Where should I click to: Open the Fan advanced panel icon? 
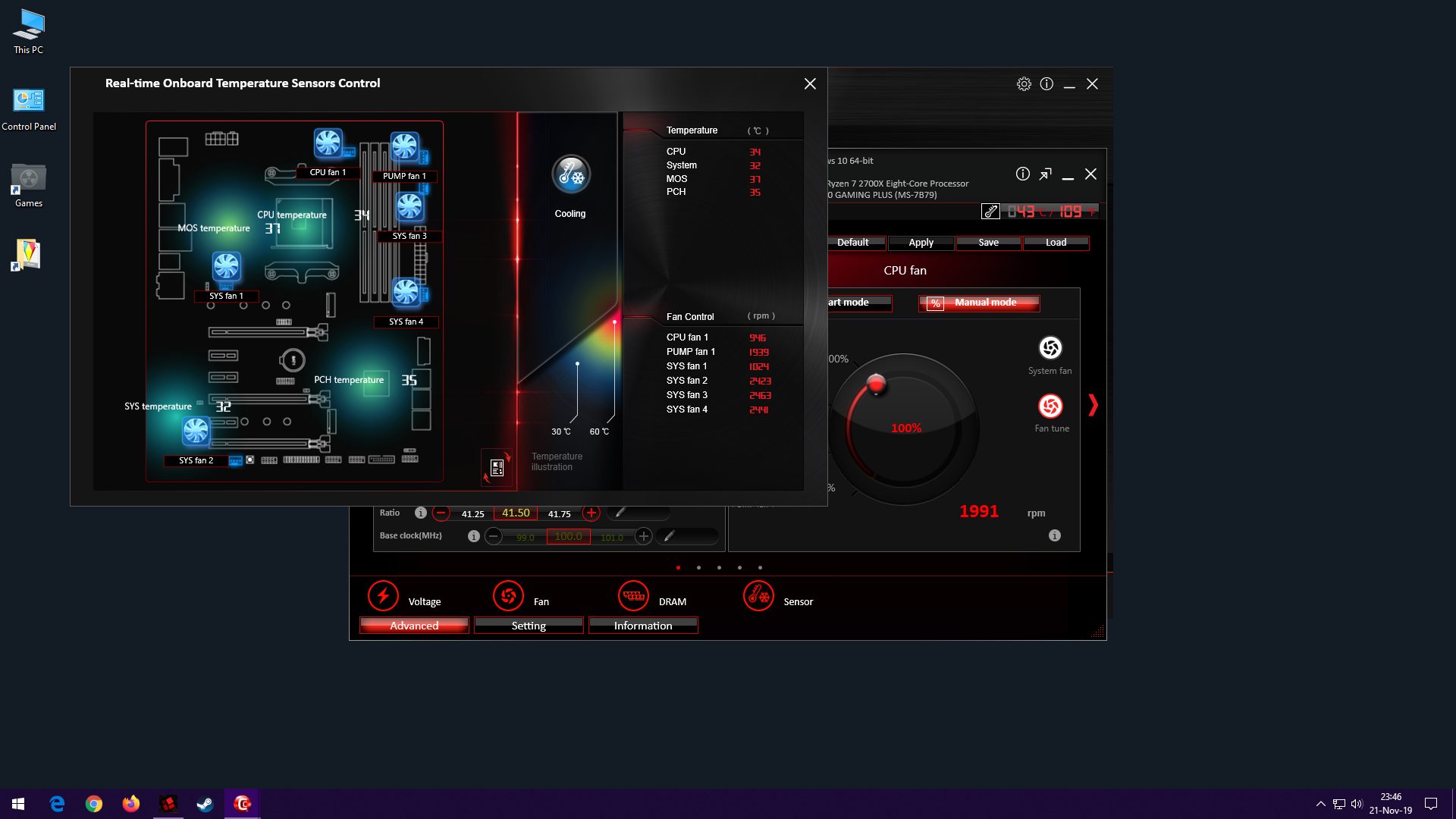(x=508, y=596)
